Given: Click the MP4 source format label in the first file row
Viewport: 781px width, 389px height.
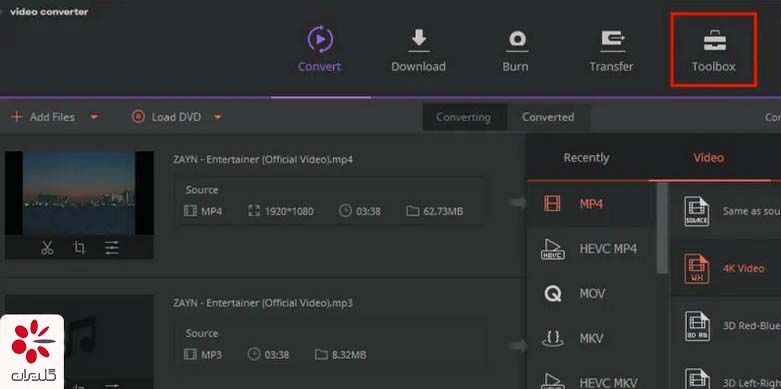Looking at the screenshot, I should click(211, 211).
